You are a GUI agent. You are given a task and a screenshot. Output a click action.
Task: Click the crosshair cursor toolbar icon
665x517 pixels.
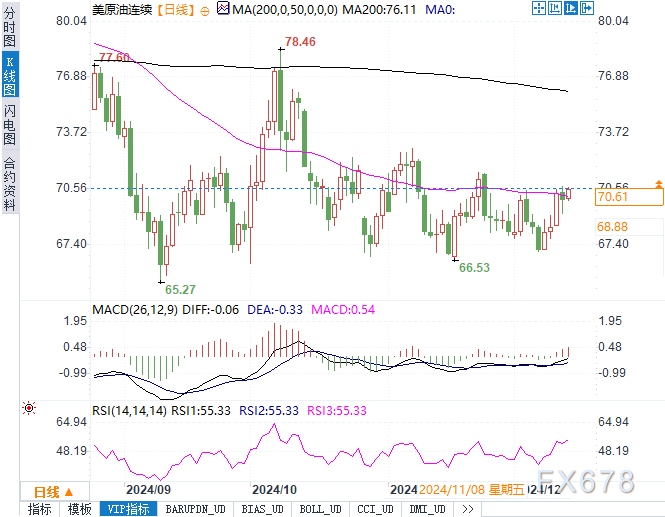[x=539, y=8]
